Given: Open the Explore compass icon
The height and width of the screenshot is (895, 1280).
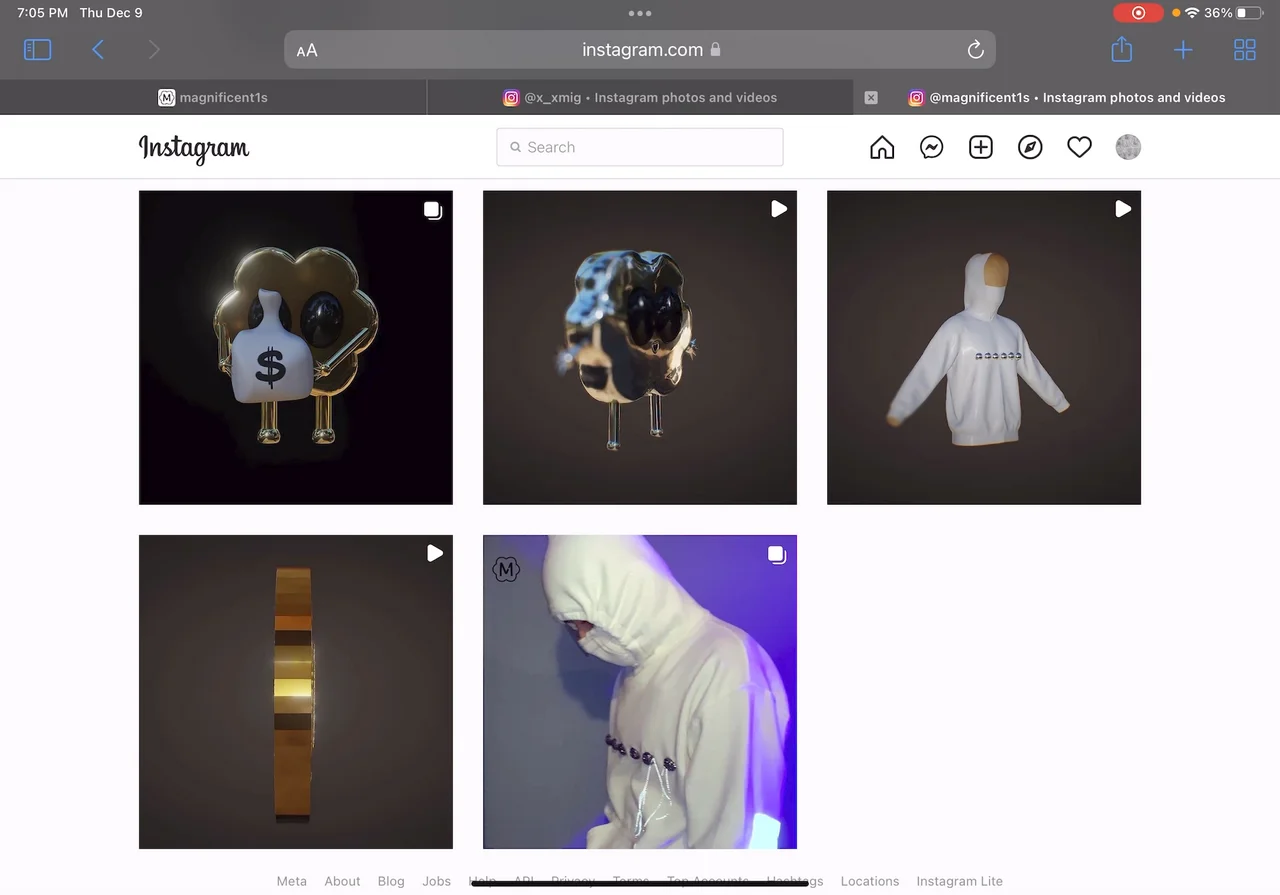Looking at the screenshot, I should [x=1030, y=147].
